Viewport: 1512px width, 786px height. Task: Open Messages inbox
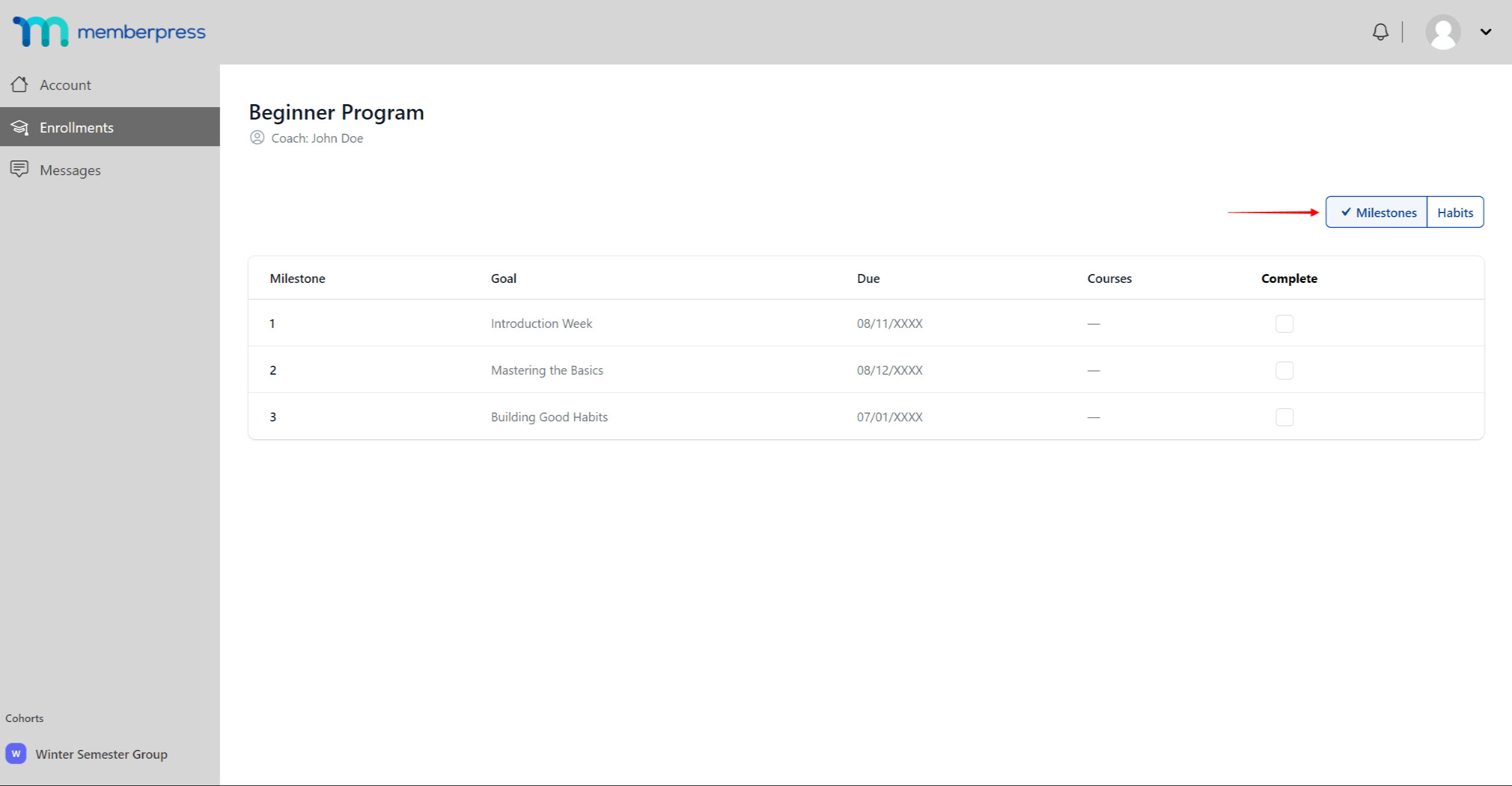pos(70,169)
